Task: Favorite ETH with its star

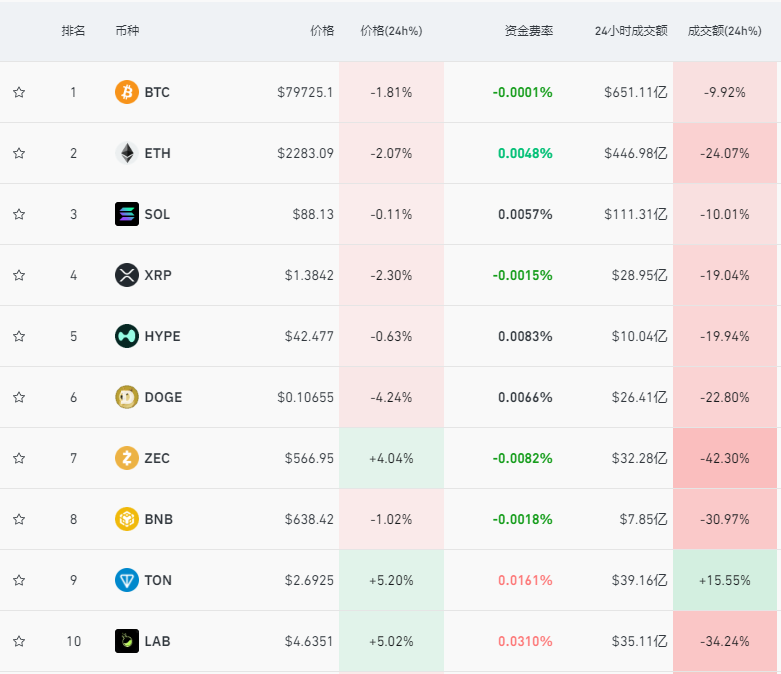Action: (19, 153)
